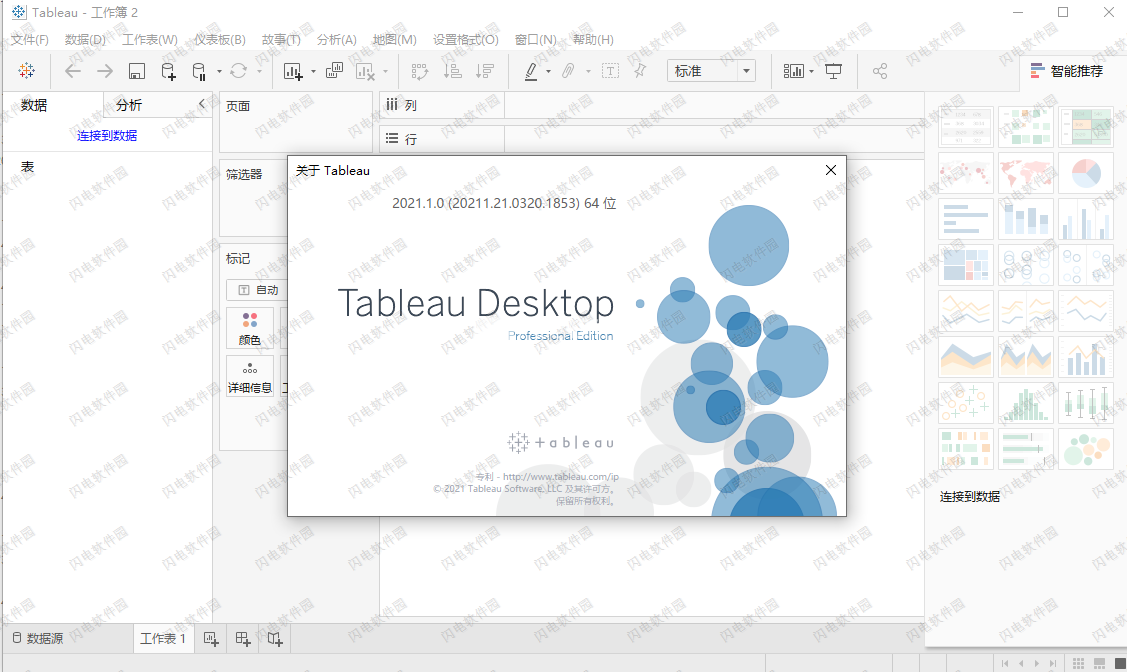1127x672 pixels.
Task: Click the version text 2021.1.0 in About dialog
Action: [504, 203]
